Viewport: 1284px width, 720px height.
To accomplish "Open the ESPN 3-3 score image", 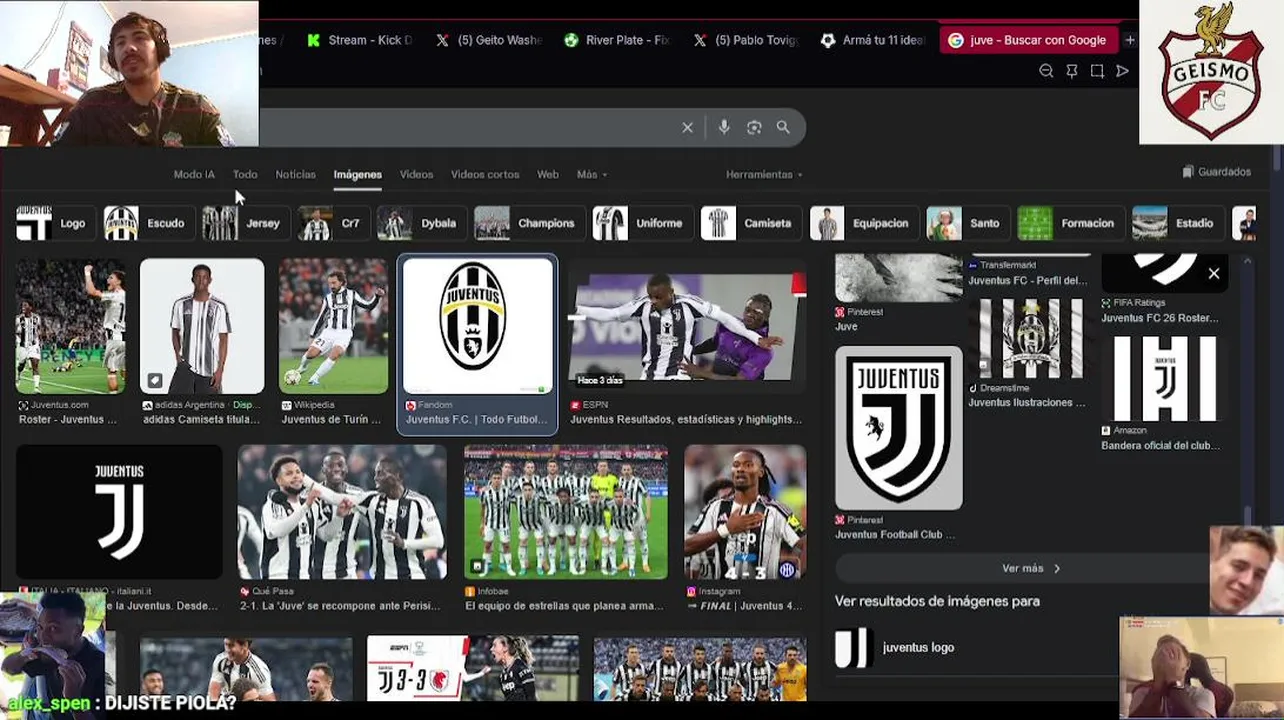I will [x=473, y=668].
